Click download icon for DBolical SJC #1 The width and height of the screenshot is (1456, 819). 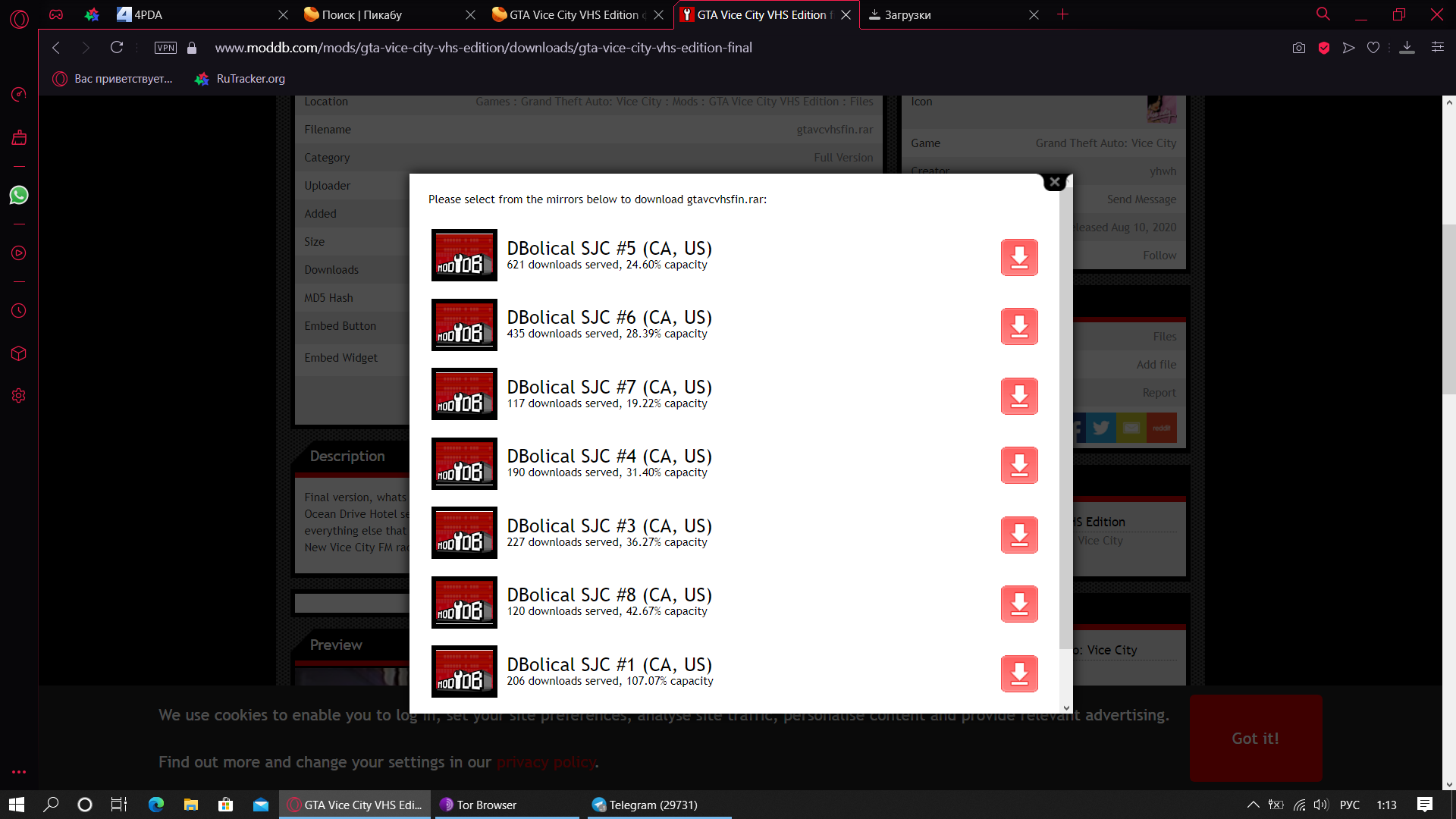(1018, 674)
